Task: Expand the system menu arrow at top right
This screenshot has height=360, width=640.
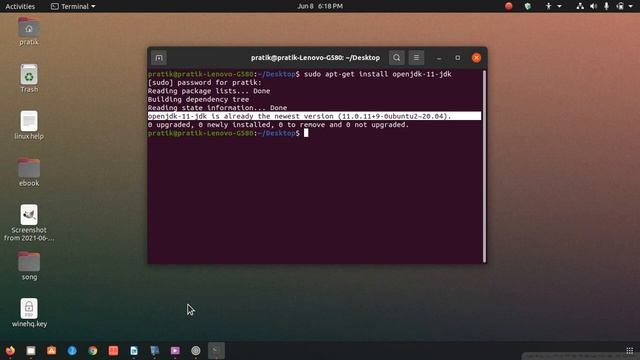Action: tap(631, 6)
